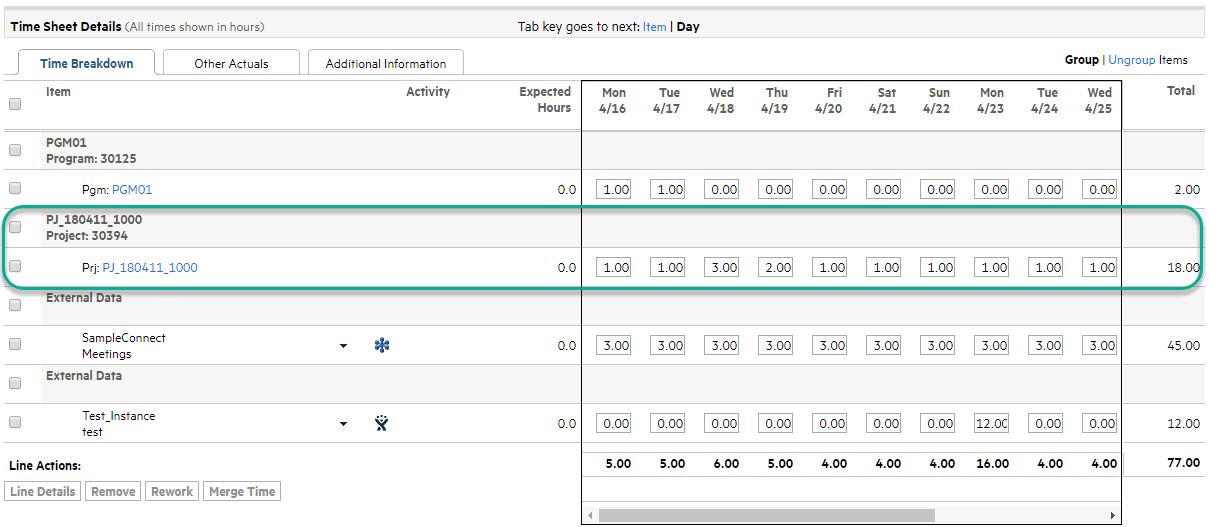Viewport: 1209px width, 527px height.
Task: Open the PGM01 program link
Action: coord(132,189)
